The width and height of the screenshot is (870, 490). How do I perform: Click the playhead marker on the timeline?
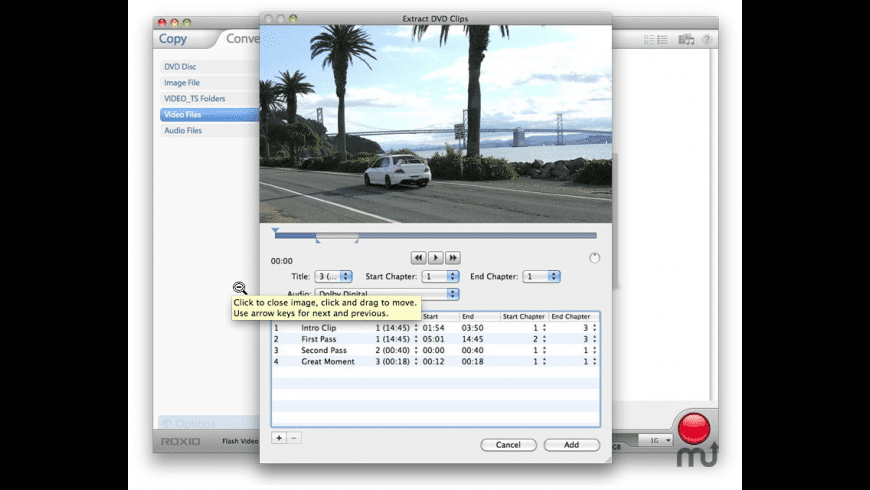(275, 231)
